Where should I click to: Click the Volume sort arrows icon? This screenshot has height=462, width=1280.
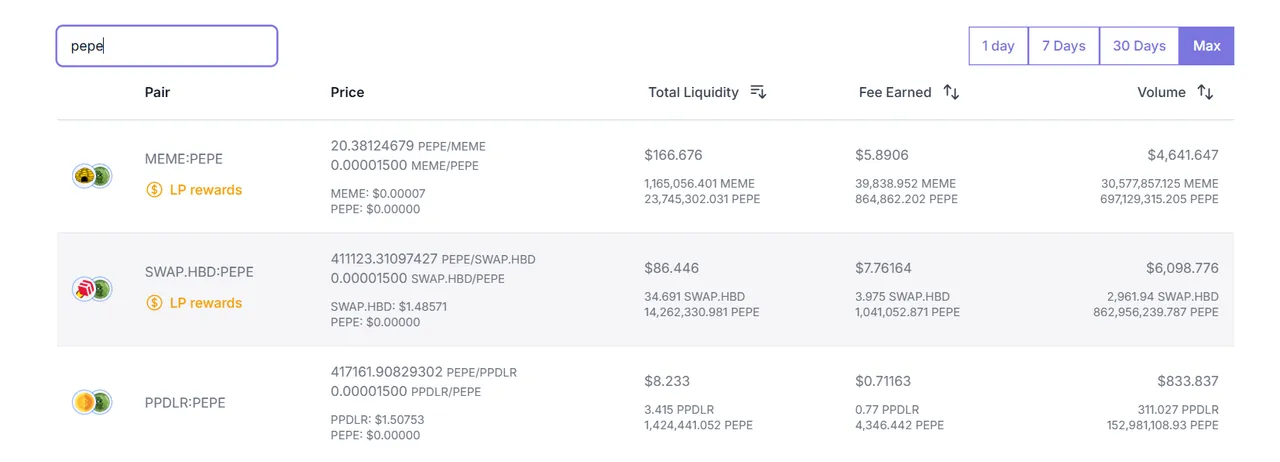tap(1205, 92)
